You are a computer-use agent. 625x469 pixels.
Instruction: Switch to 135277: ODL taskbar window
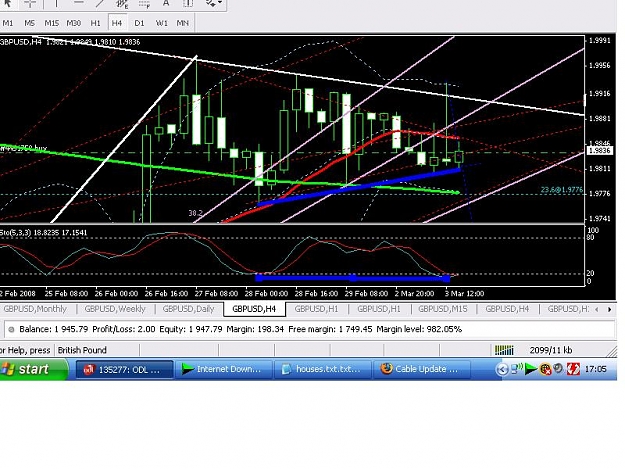[124, 369]
